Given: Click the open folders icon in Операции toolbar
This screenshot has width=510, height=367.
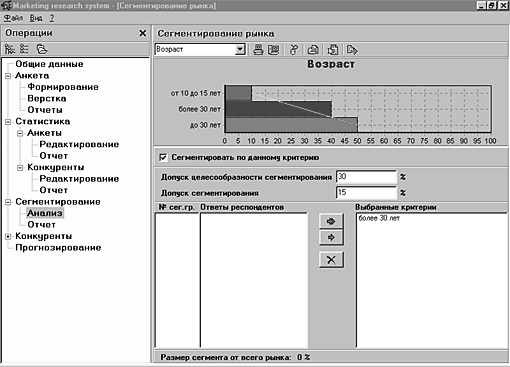Looking at the screenshot, I should (42, 49).
